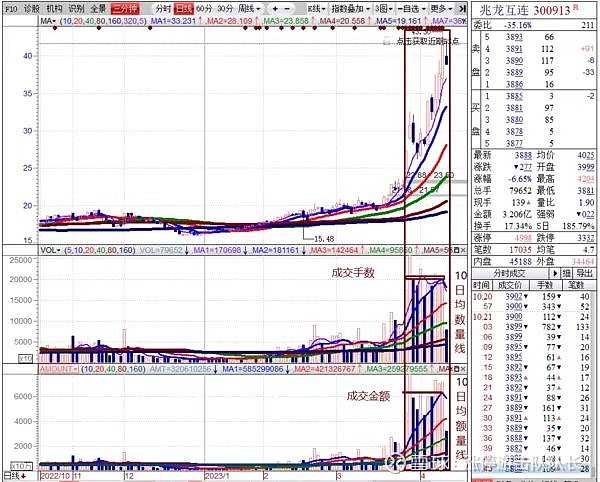Switch to the 分时 intraday tab
This screenshot has height=482, width=600.
pos(160,7)
